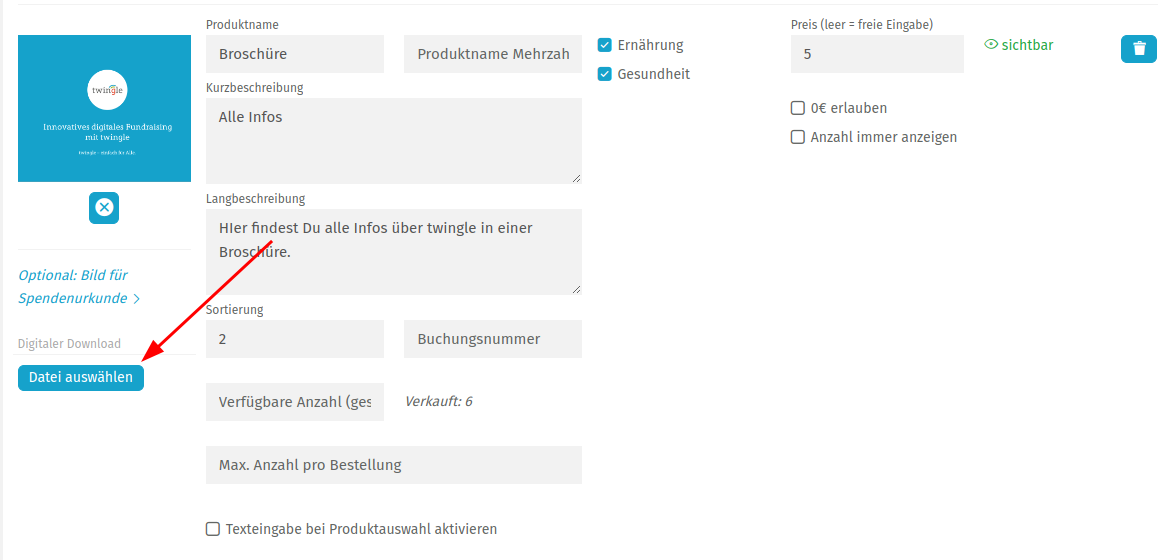Enable Texteingabe bei Produktauswahl aktivieren
This screenshot has height=560, width=1165.
tap(212, 530)
